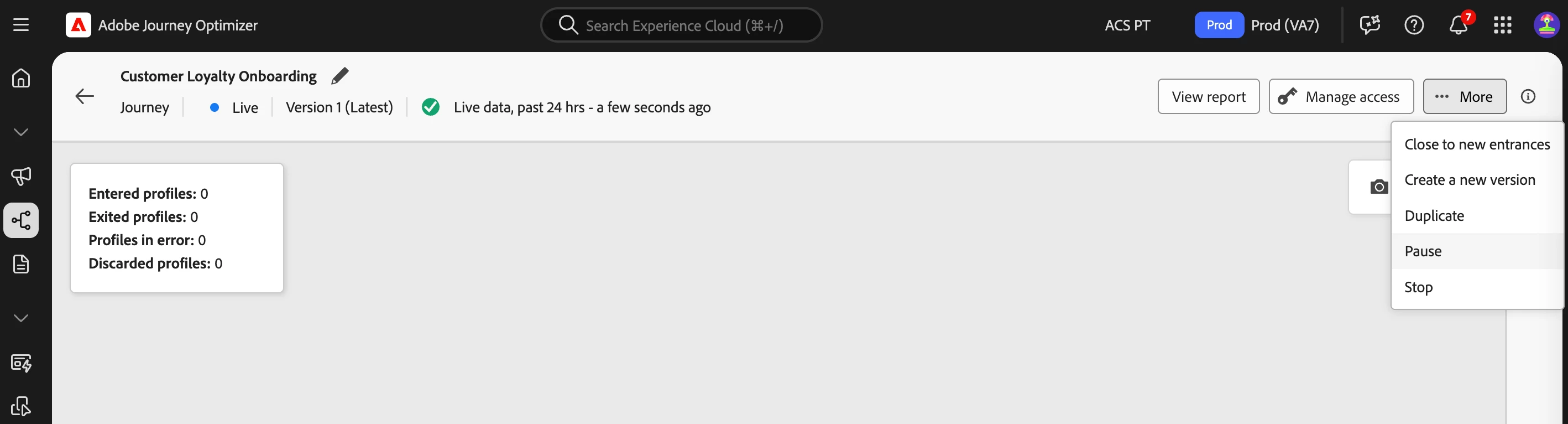Select Close to new entrances
This screenshot has width=1568, height=424.
coord(1477,144)
